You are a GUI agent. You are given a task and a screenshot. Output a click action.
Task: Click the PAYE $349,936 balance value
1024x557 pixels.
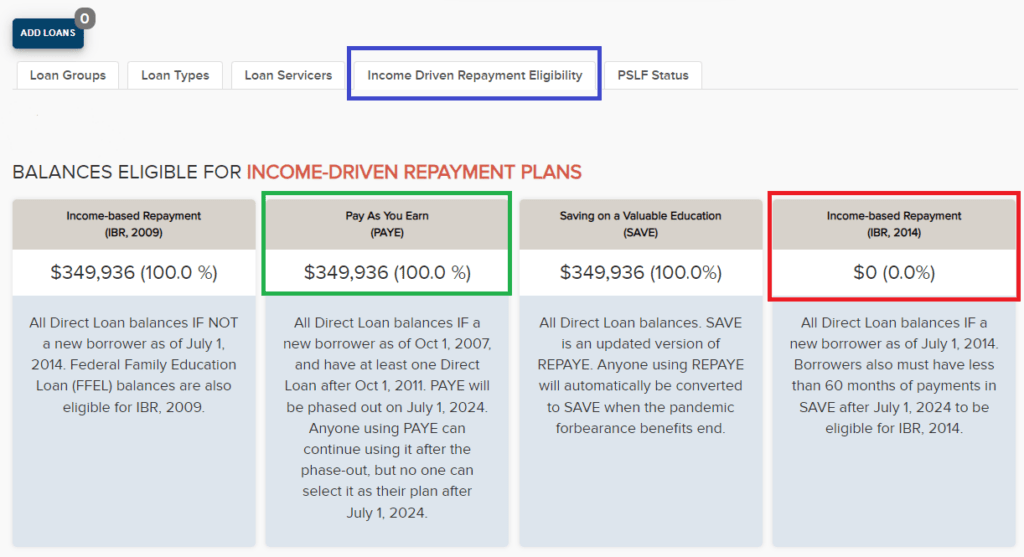pos(387,272)
